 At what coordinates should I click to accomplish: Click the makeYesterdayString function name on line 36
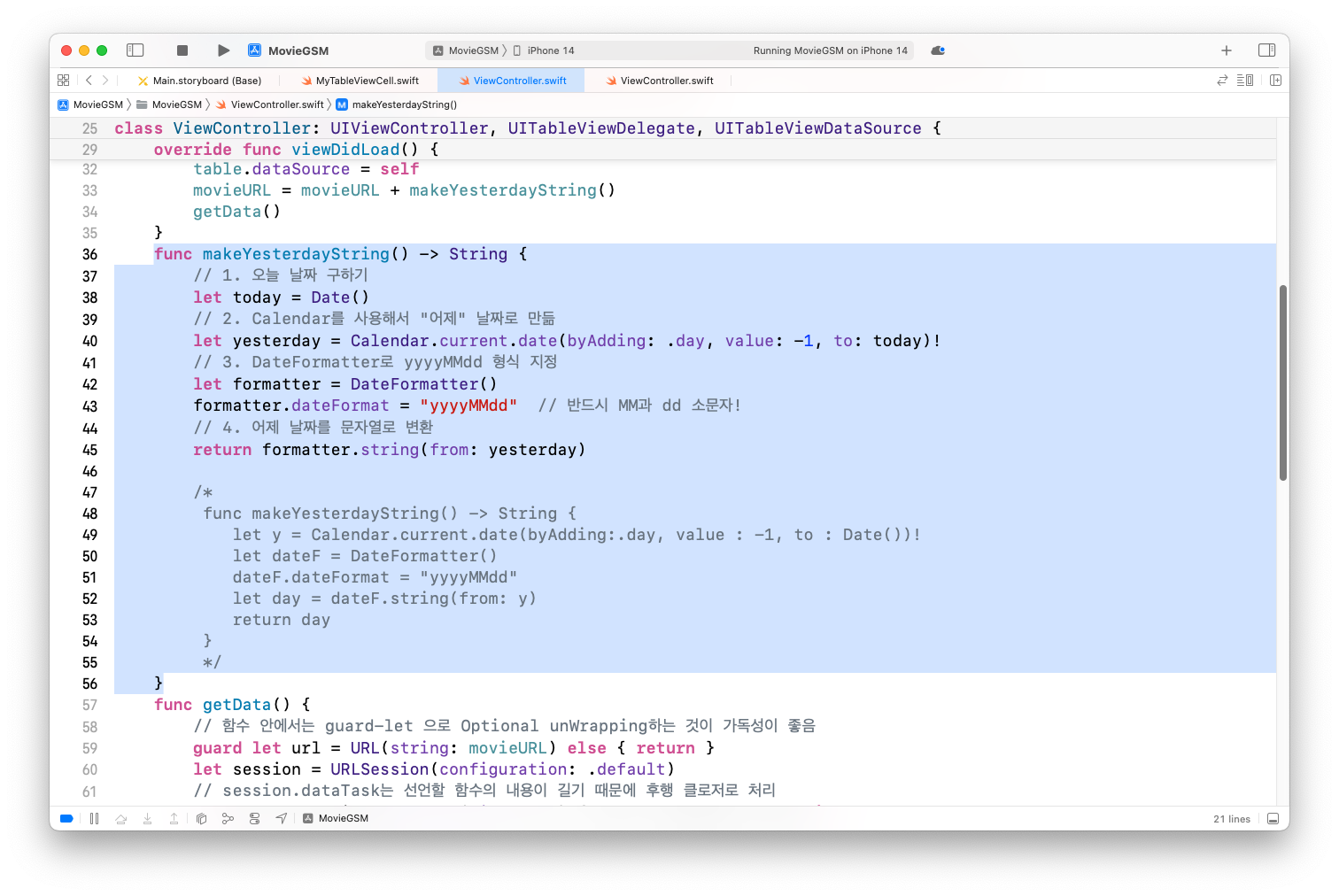click(296, 255)
